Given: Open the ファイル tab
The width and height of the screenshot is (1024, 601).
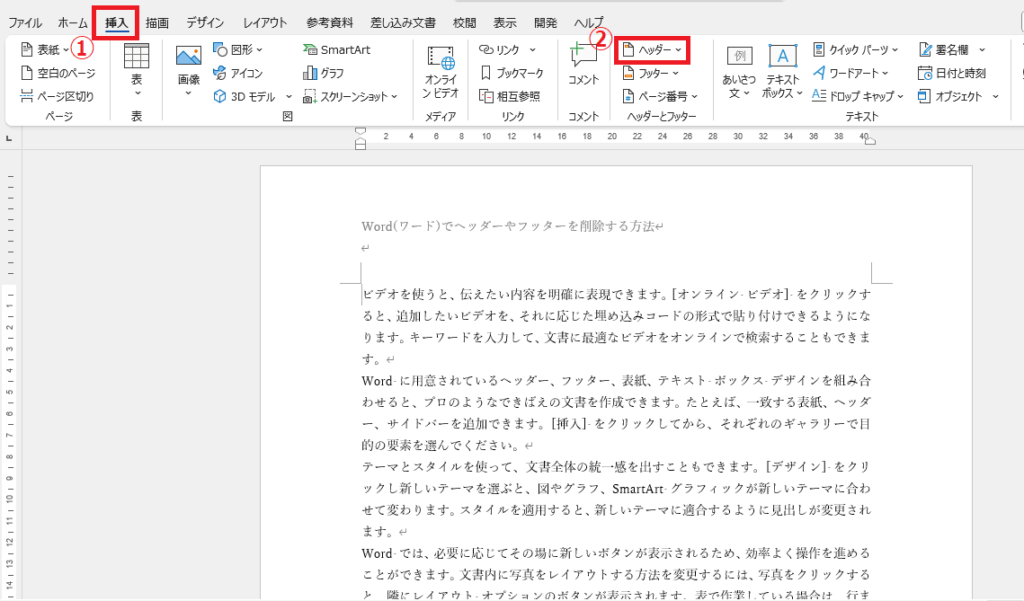Looking at the screenshot, I should (x=25, y=23).
